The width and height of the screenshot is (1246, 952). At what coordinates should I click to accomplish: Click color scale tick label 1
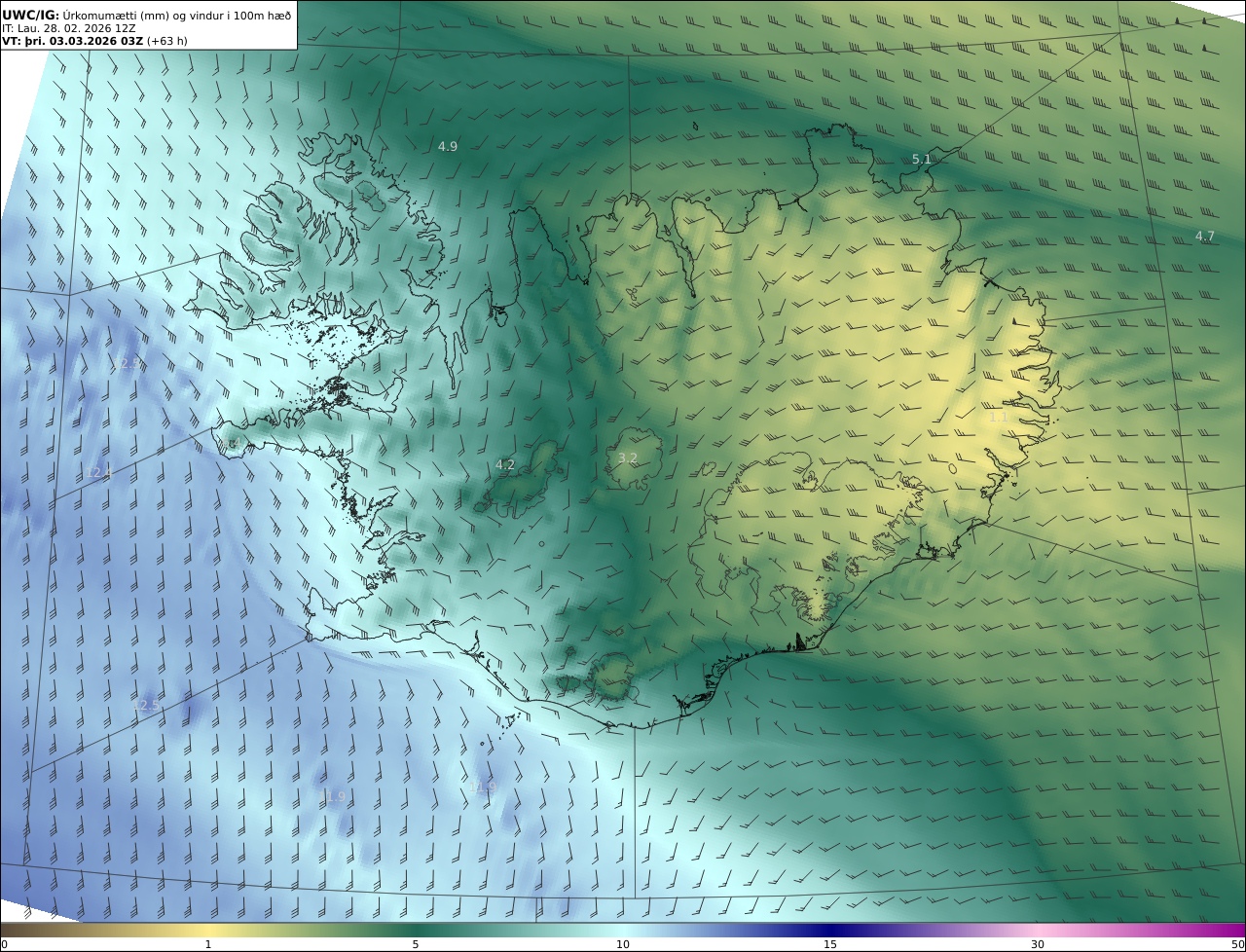click(208, 944)
